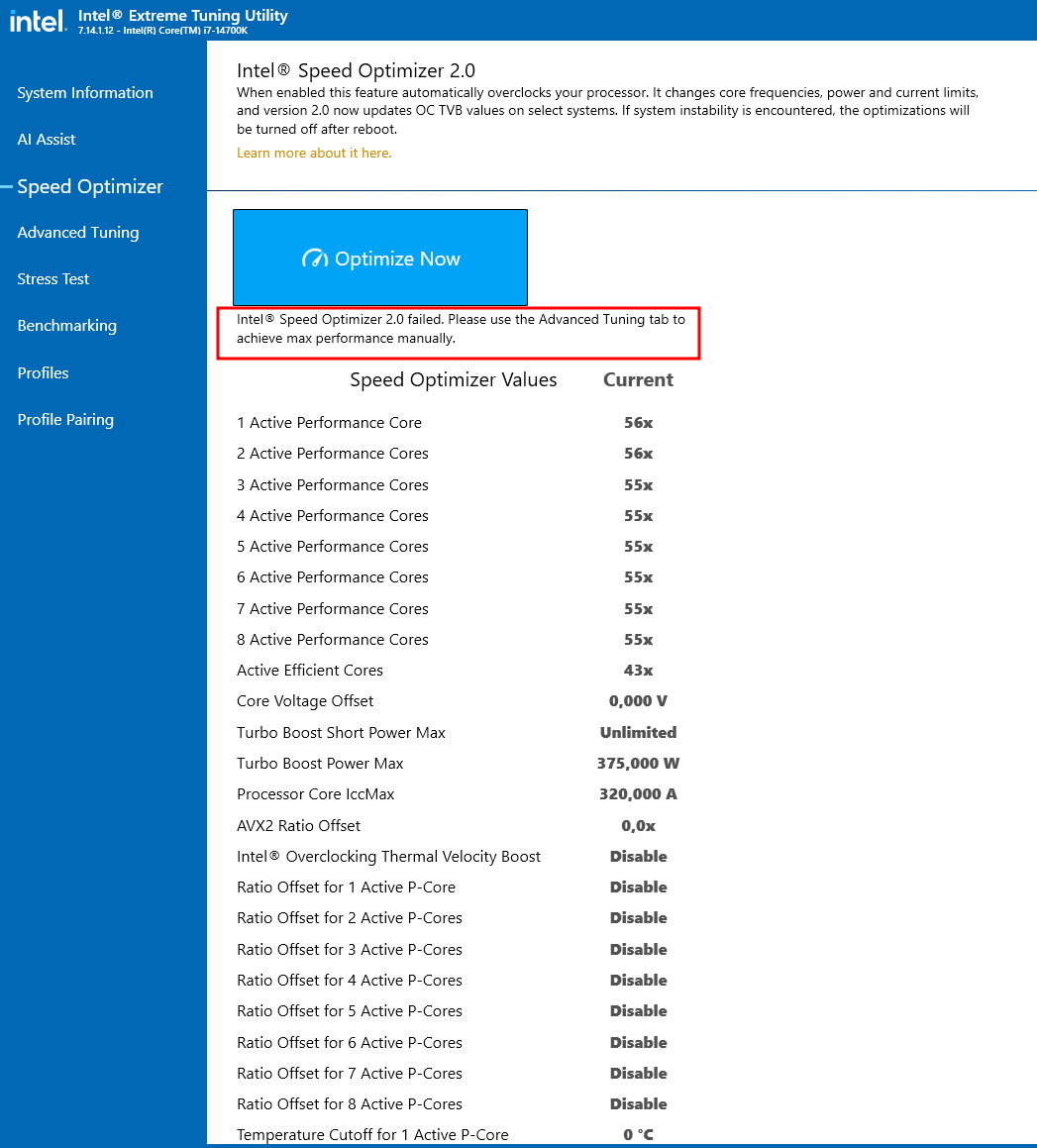Click the Core Voltage Offset value
The image size is (1037, 1148).
click(x=638, y=701)
